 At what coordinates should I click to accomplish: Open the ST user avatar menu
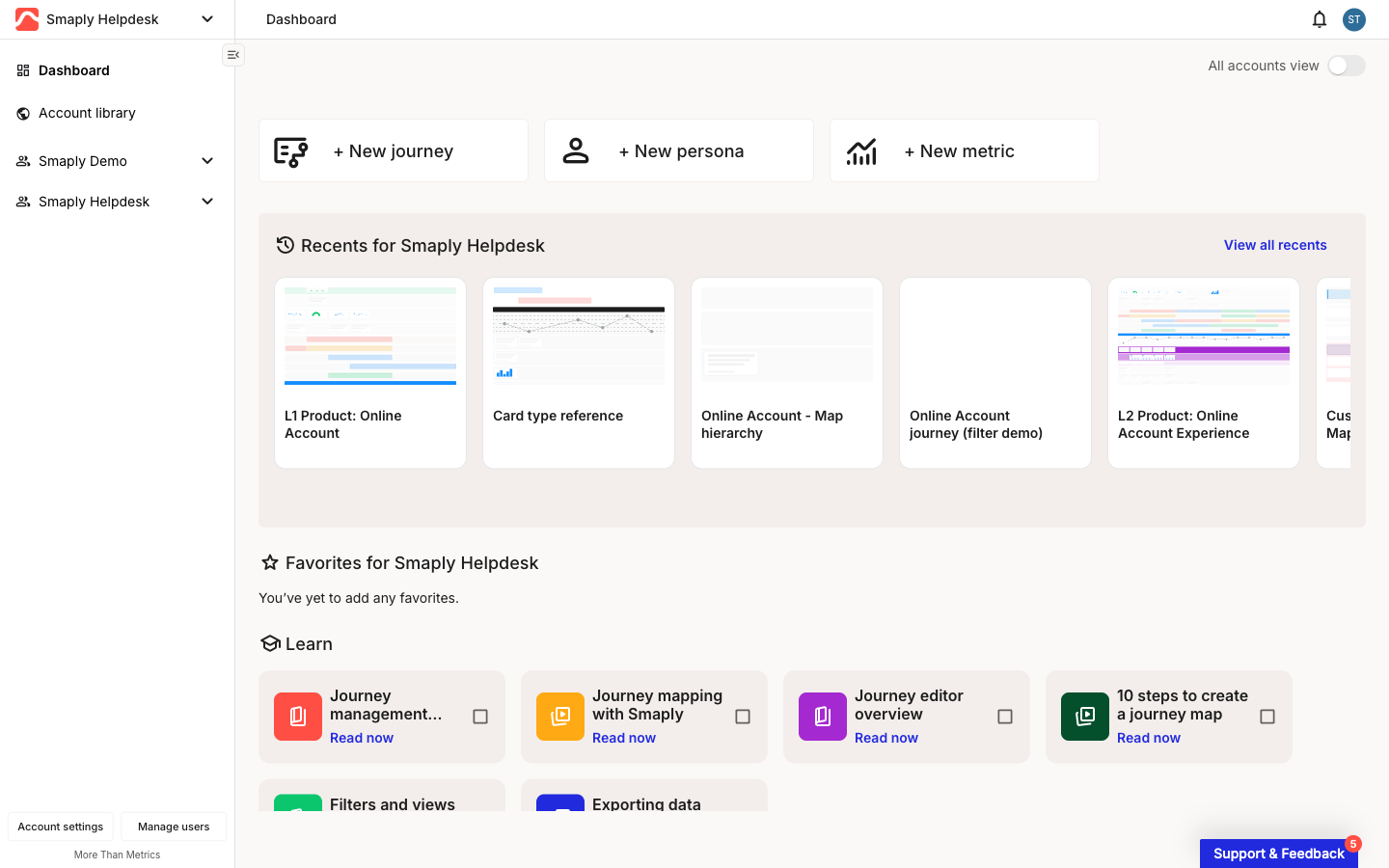[1354, 19]
